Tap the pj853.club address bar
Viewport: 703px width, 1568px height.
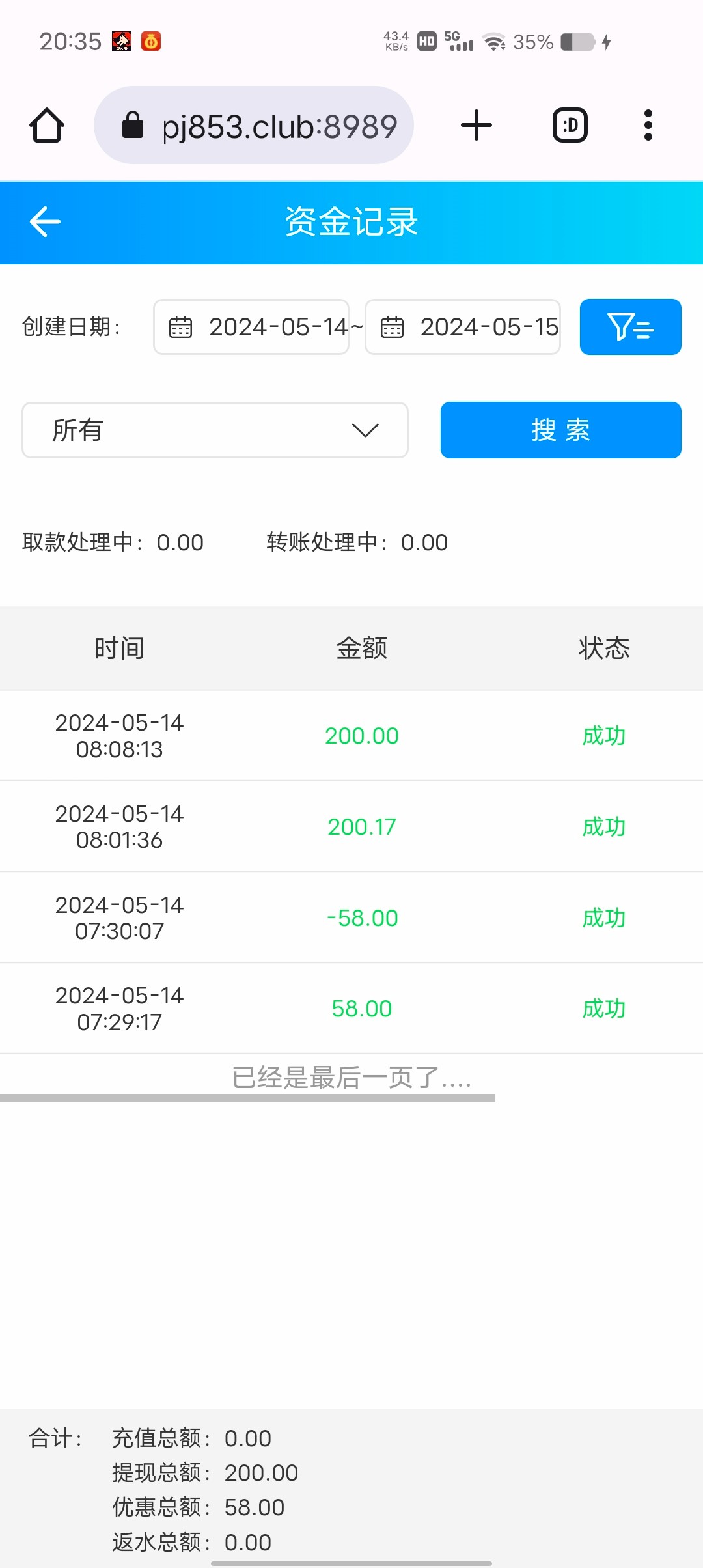pyautogui.click(x=280, y=126)
